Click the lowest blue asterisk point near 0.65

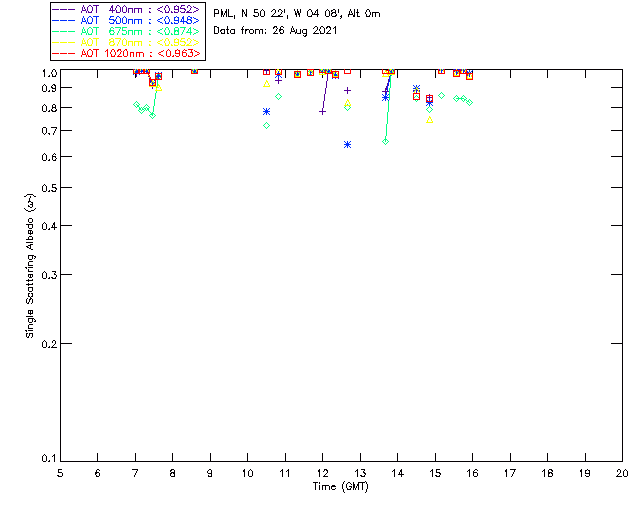(347, 145)
